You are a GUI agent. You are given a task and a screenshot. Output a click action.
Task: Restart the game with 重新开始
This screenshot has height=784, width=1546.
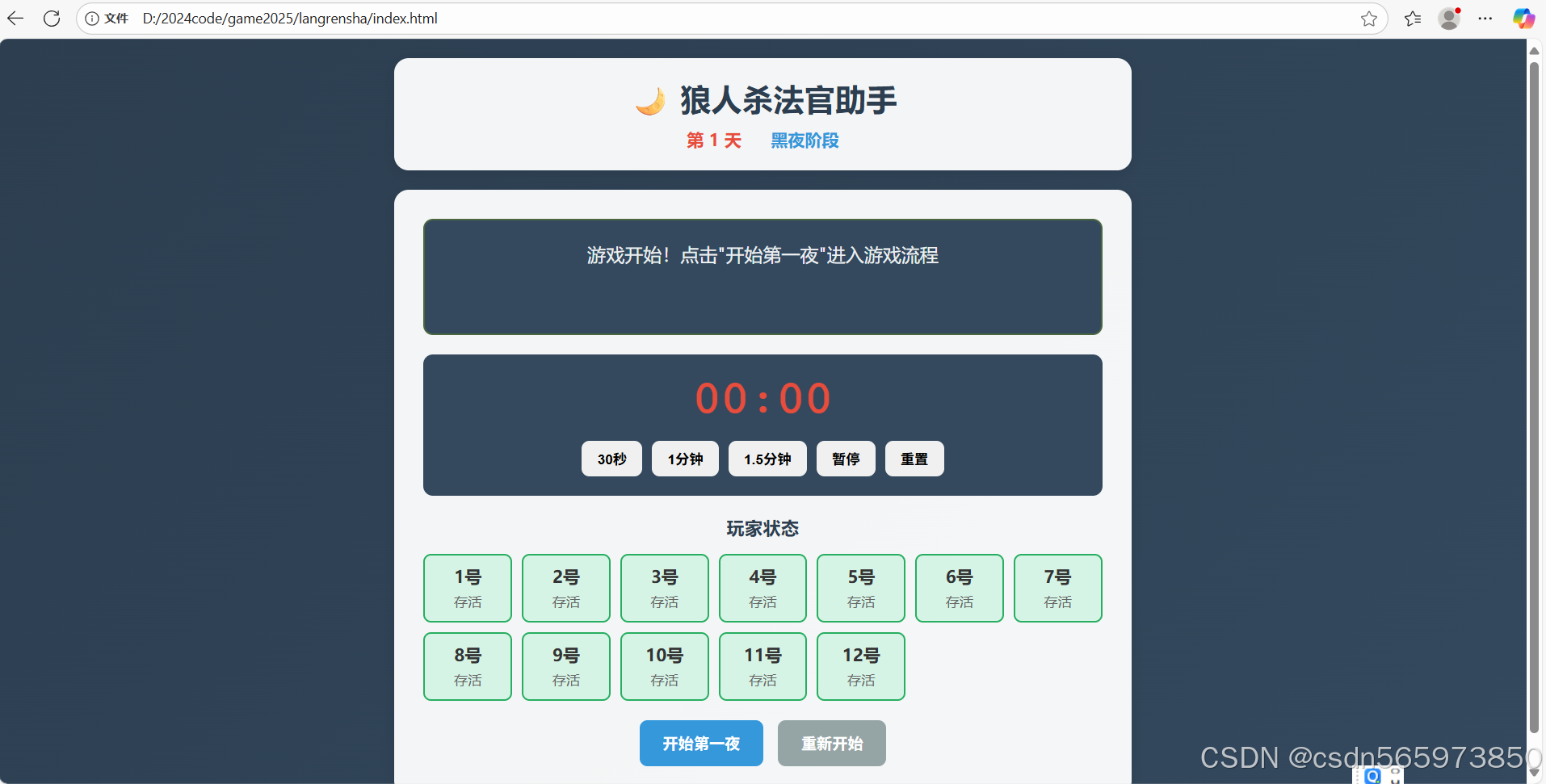coord(831,743)
